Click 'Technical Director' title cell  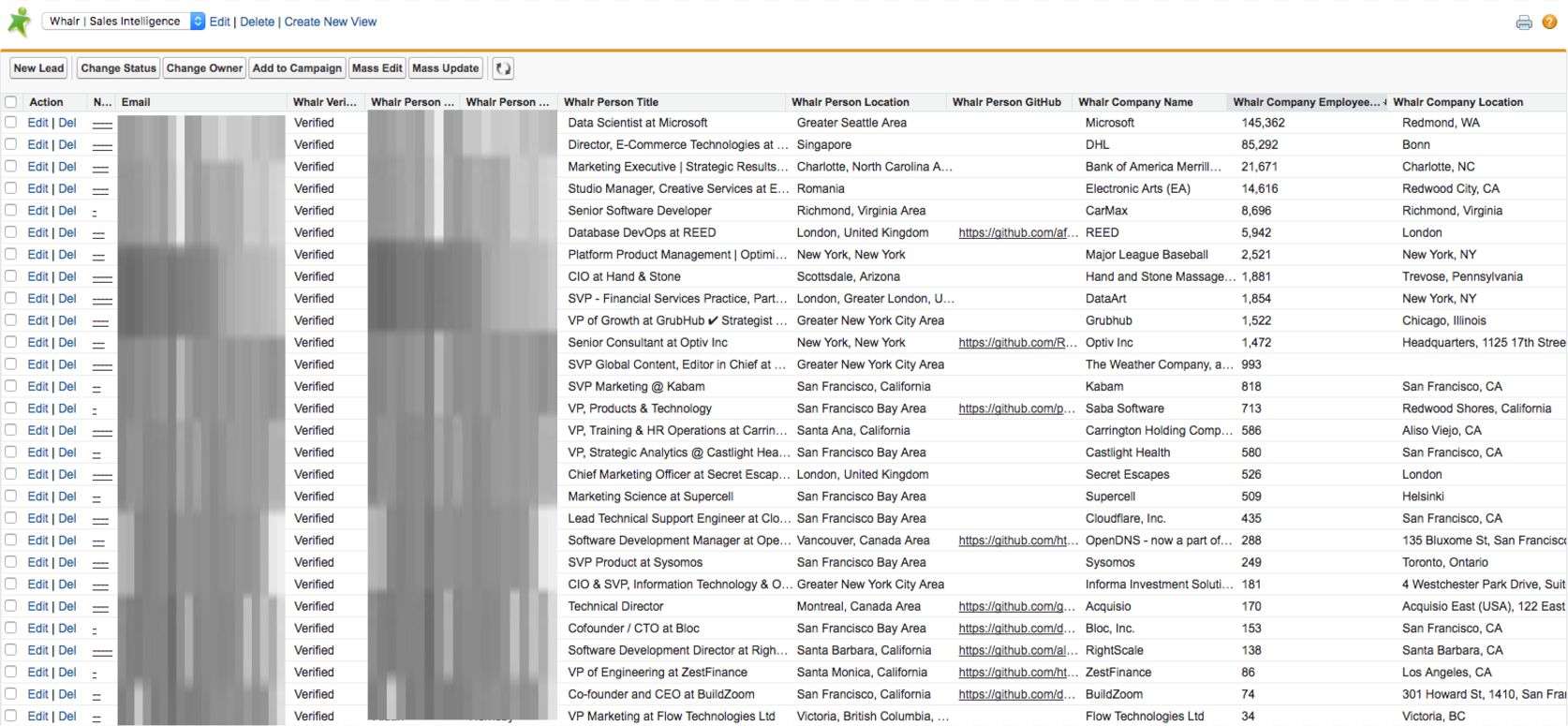pos(615,606)
